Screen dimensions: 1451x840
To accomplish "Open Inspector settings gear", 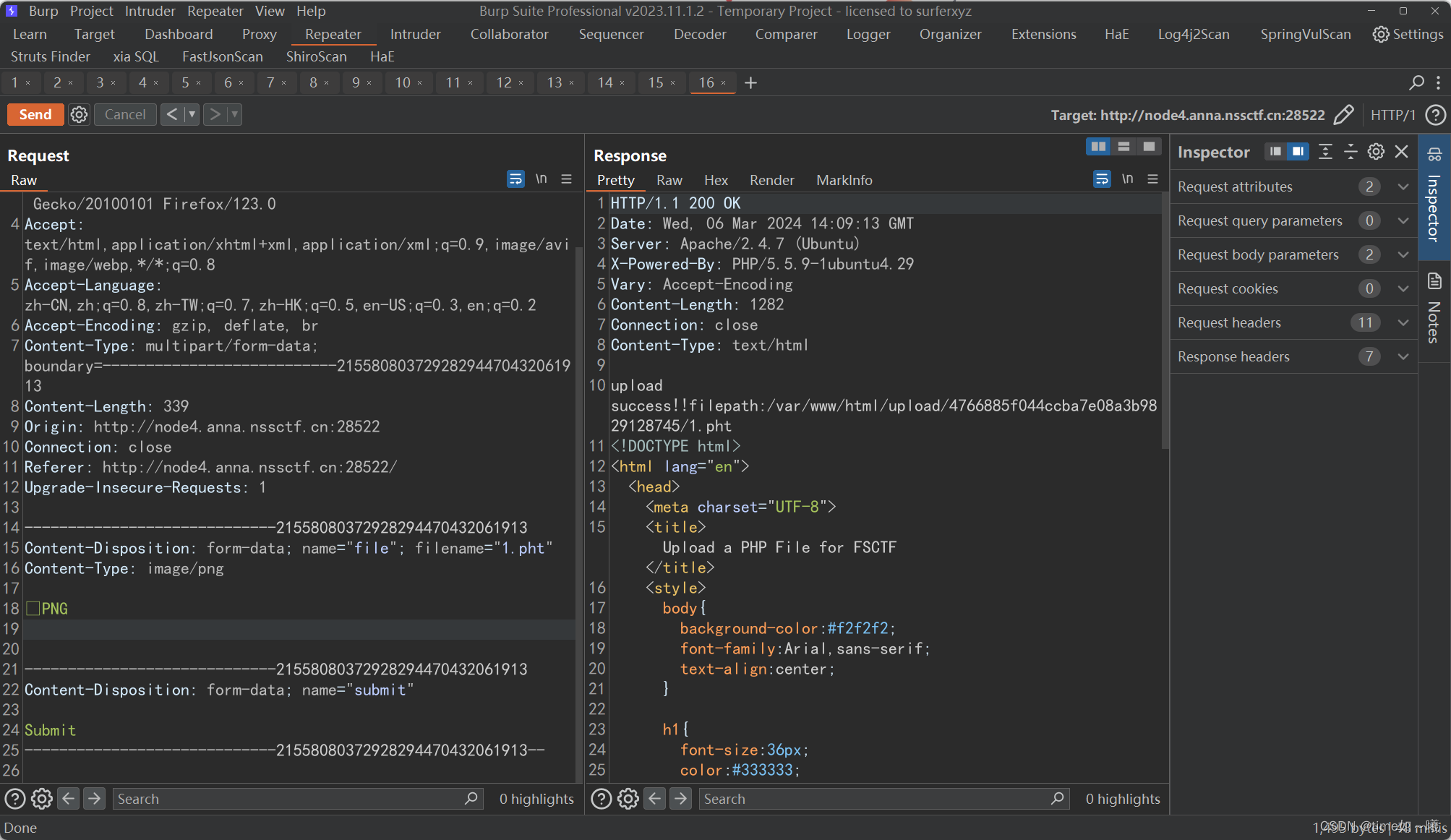I will pyautogui.click(x=1376, y=151).
